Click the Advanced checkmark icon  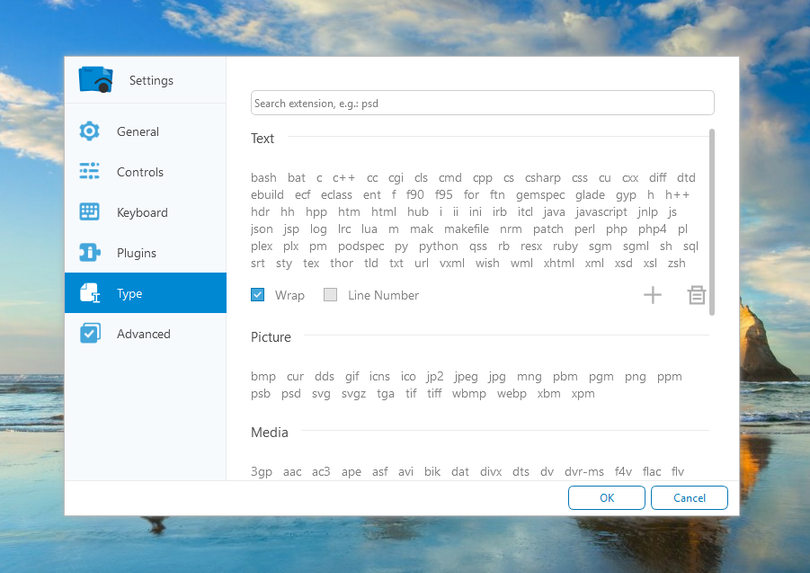coord(90,334)
